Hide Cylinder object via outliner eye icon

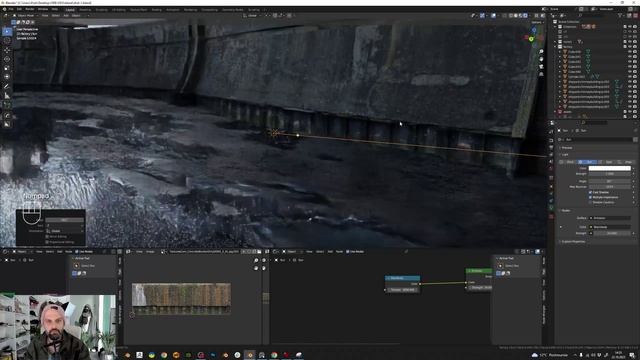(630, 76)
